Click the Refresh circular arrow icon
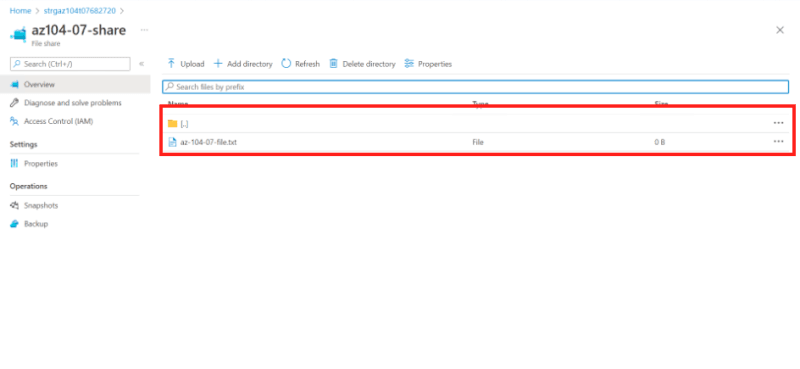 (x=286, y=63)
